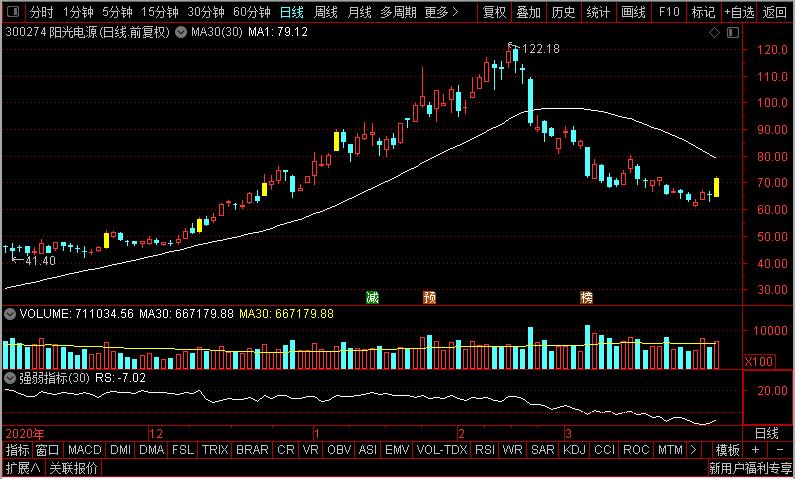Image resolution: width=795 pixels, height=479 pixels.
Task: Expand the 扩展 panel at bottom-left
Action: coord(23,468)
